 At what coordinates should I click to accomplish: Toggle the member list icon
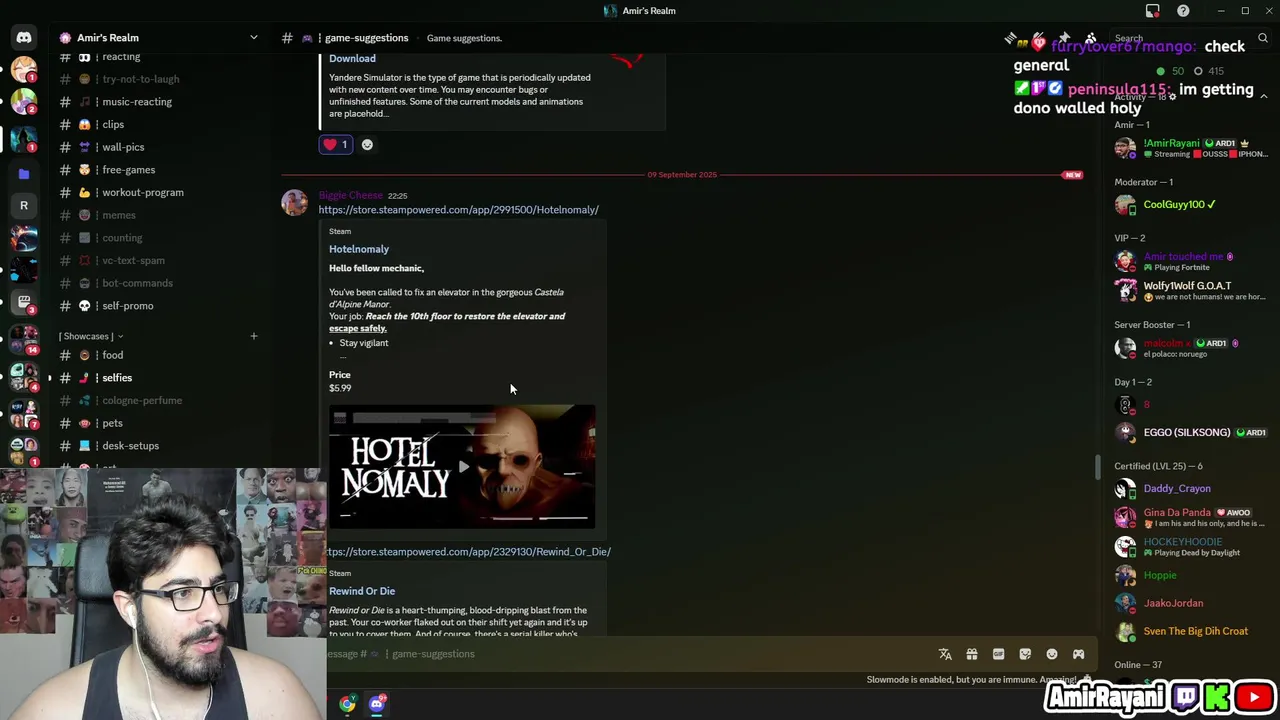(x=1091, y=38)
